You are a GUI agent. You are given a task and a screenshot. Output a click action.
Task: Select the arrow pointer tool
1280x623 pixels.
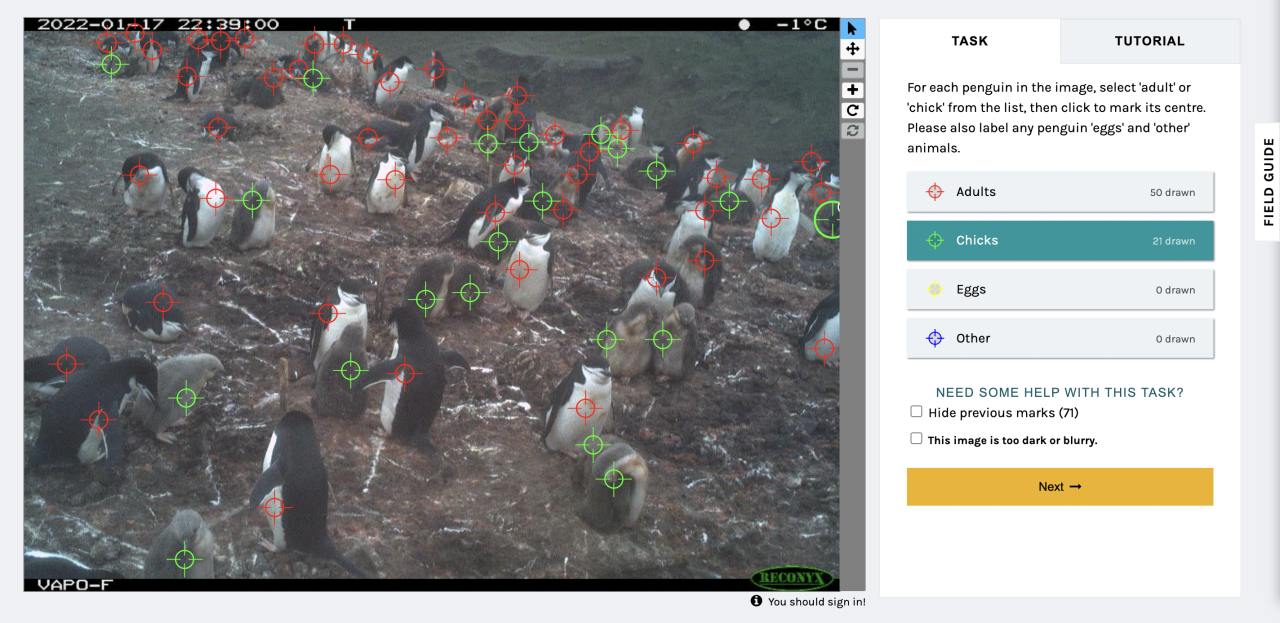point(852,28)
